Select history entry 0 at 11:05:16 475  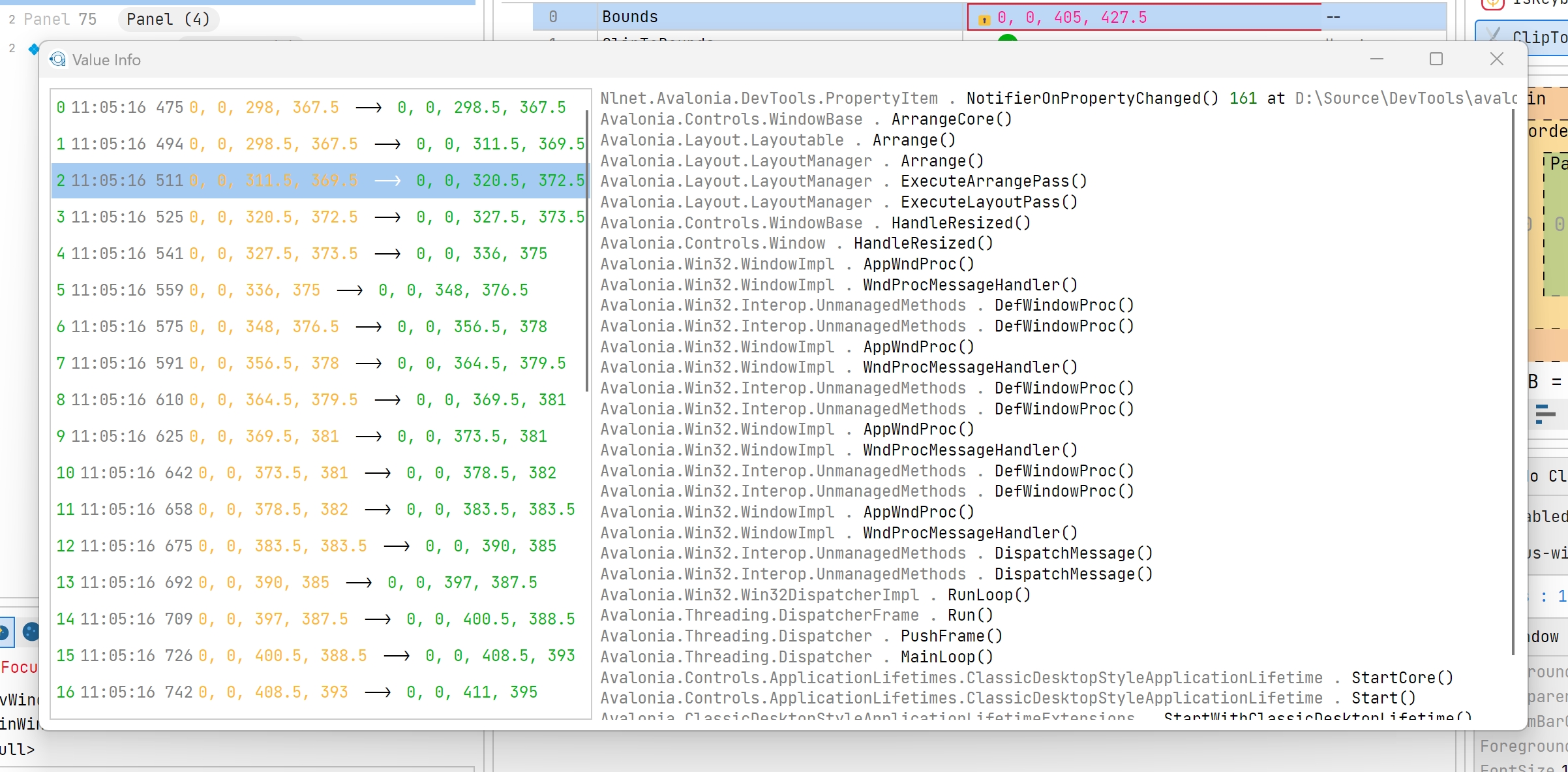[x=320, y=107]
